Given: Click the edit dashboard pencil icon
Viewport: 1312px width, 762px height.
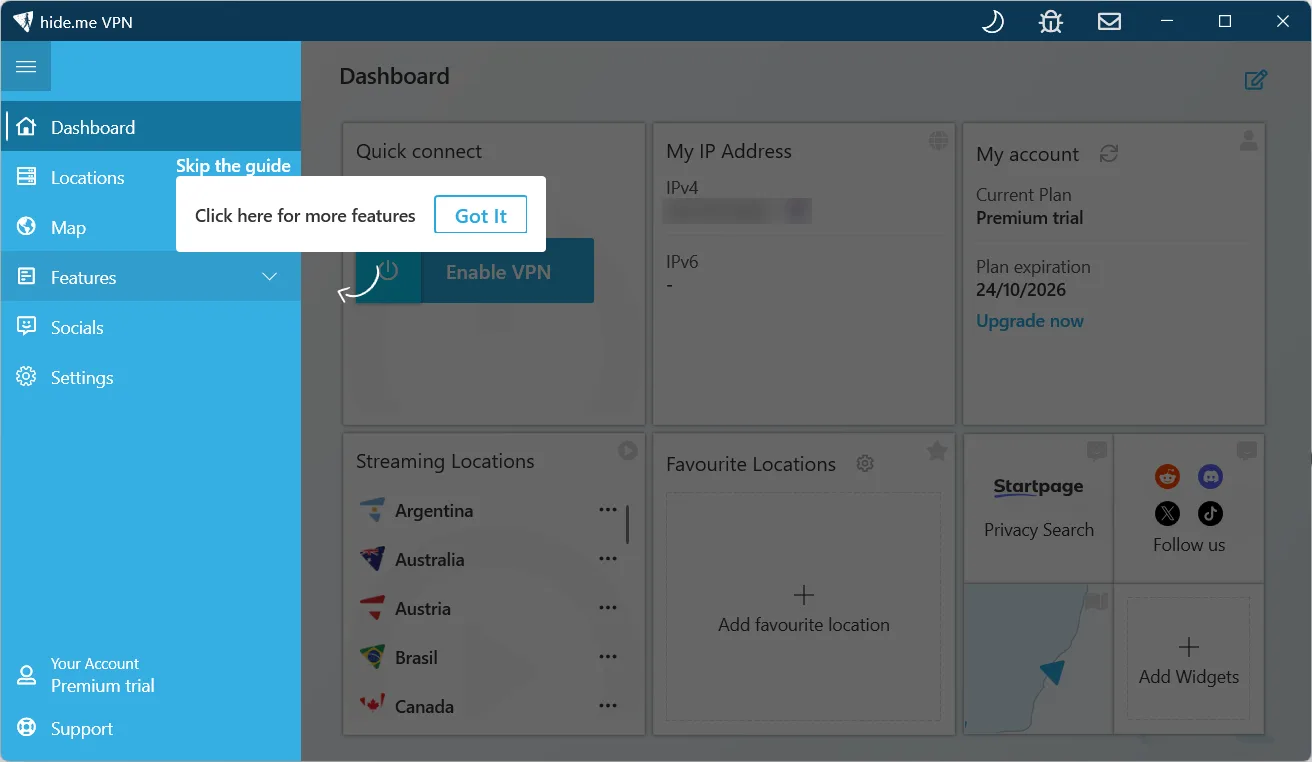Looking at the screenshot, I should 1256,80.
